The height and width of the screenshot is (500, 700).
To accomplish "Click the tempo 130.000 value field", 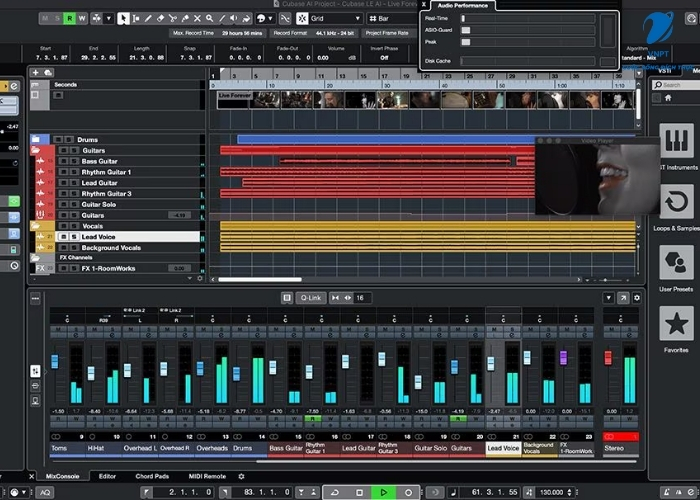I will pyautogui.click(x=552, y=492).
